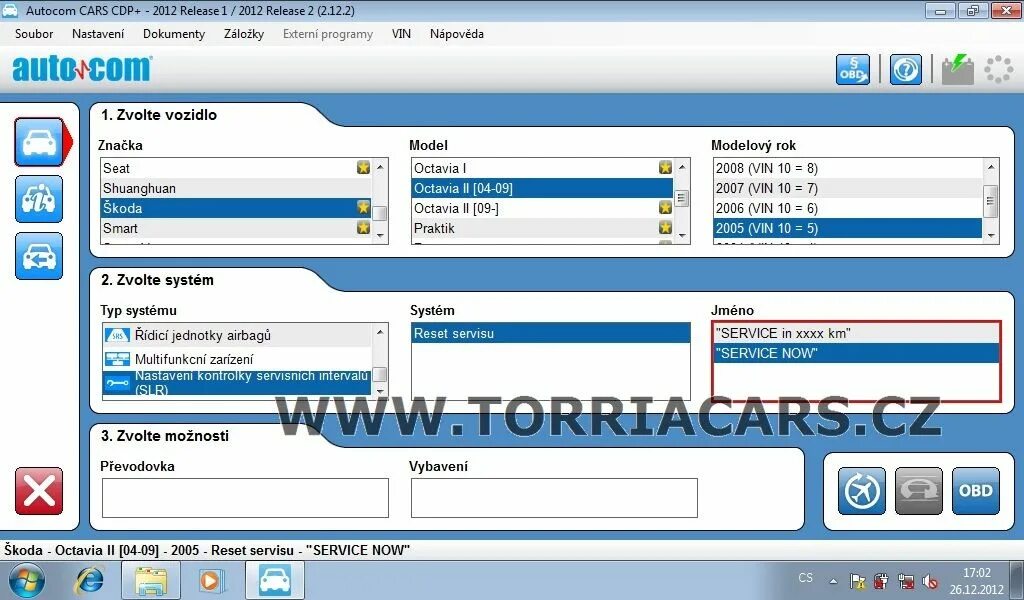Image resolution: width=1024 pixels, height=600 pixels.
Task: Open the OBD legislation icon in header
Action: coord(853,69)
